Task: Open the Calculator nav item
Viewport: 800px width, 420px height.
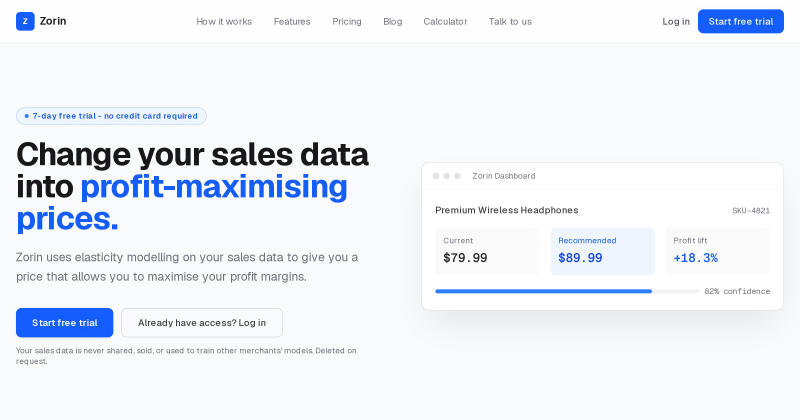Action: pos(445,21)
